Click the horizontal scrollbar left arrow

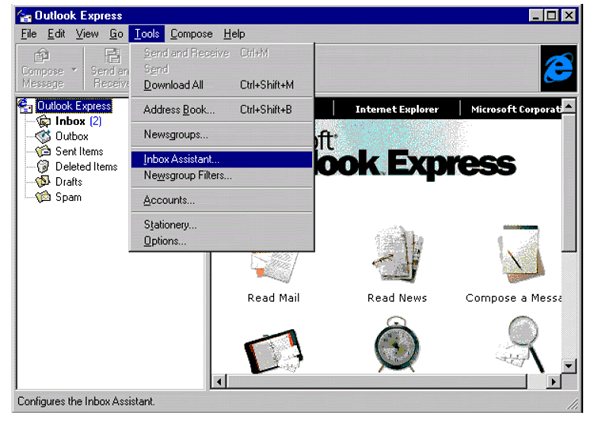click(219, 381)
